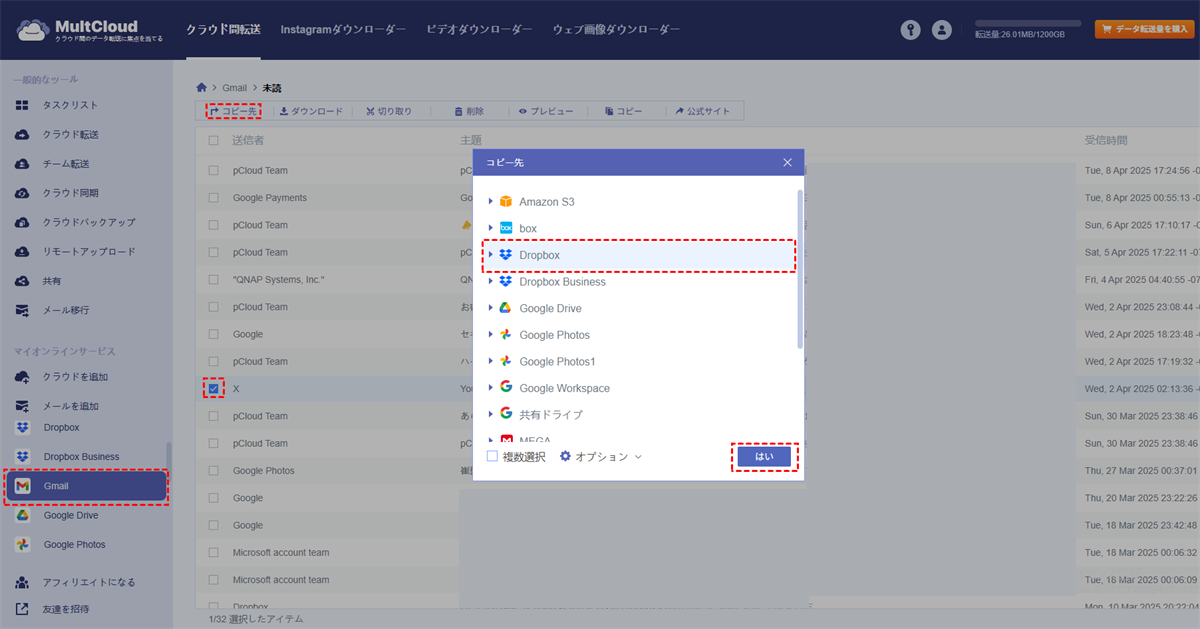1200x629 pixels.
Task: Click the オプション gear icon
Action: click(565, 456)
